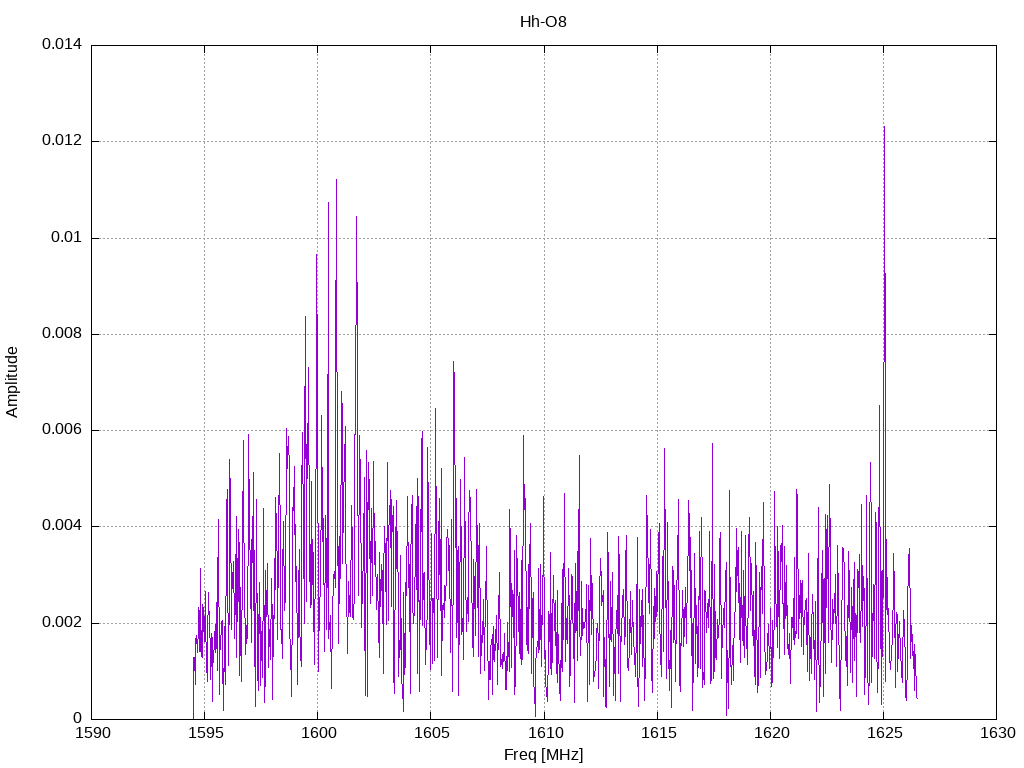Click the 1590 x-axis tick label
1024x768 pixels.
click(92, 733)
